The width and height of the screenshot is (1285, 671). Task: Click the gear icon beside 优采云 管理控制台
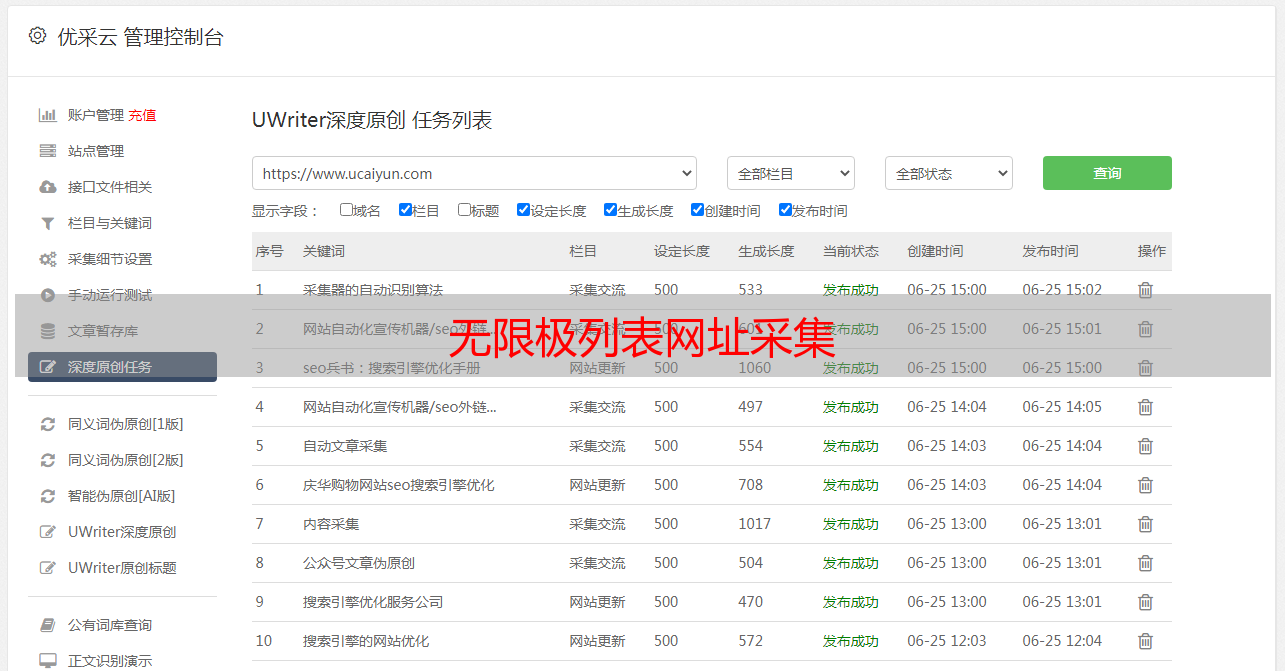click(x=37, y=36)
